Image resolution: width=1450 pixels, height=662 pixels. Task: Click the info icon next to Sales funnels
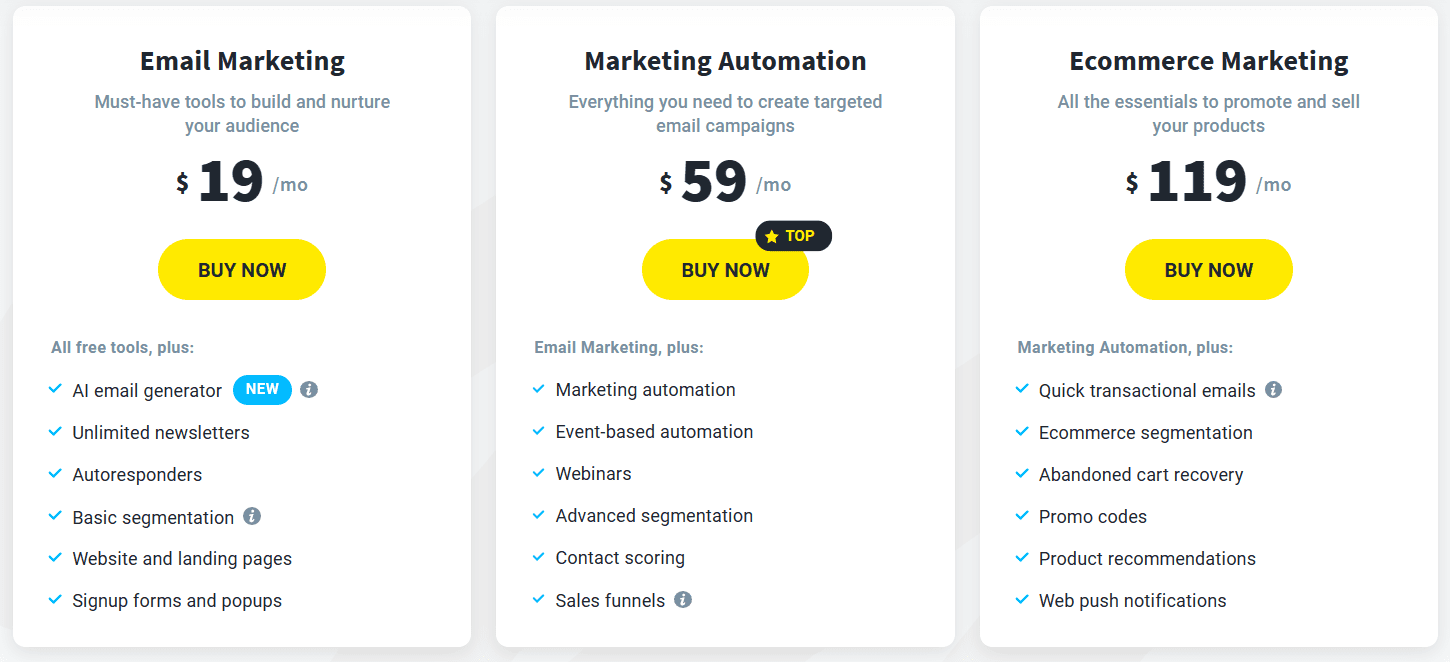click(684, 599)
